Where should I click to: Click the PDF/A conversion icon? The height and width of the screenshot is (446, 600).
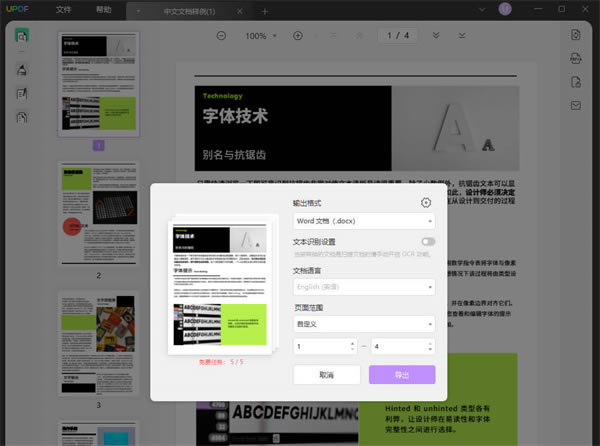click(576, 58)
